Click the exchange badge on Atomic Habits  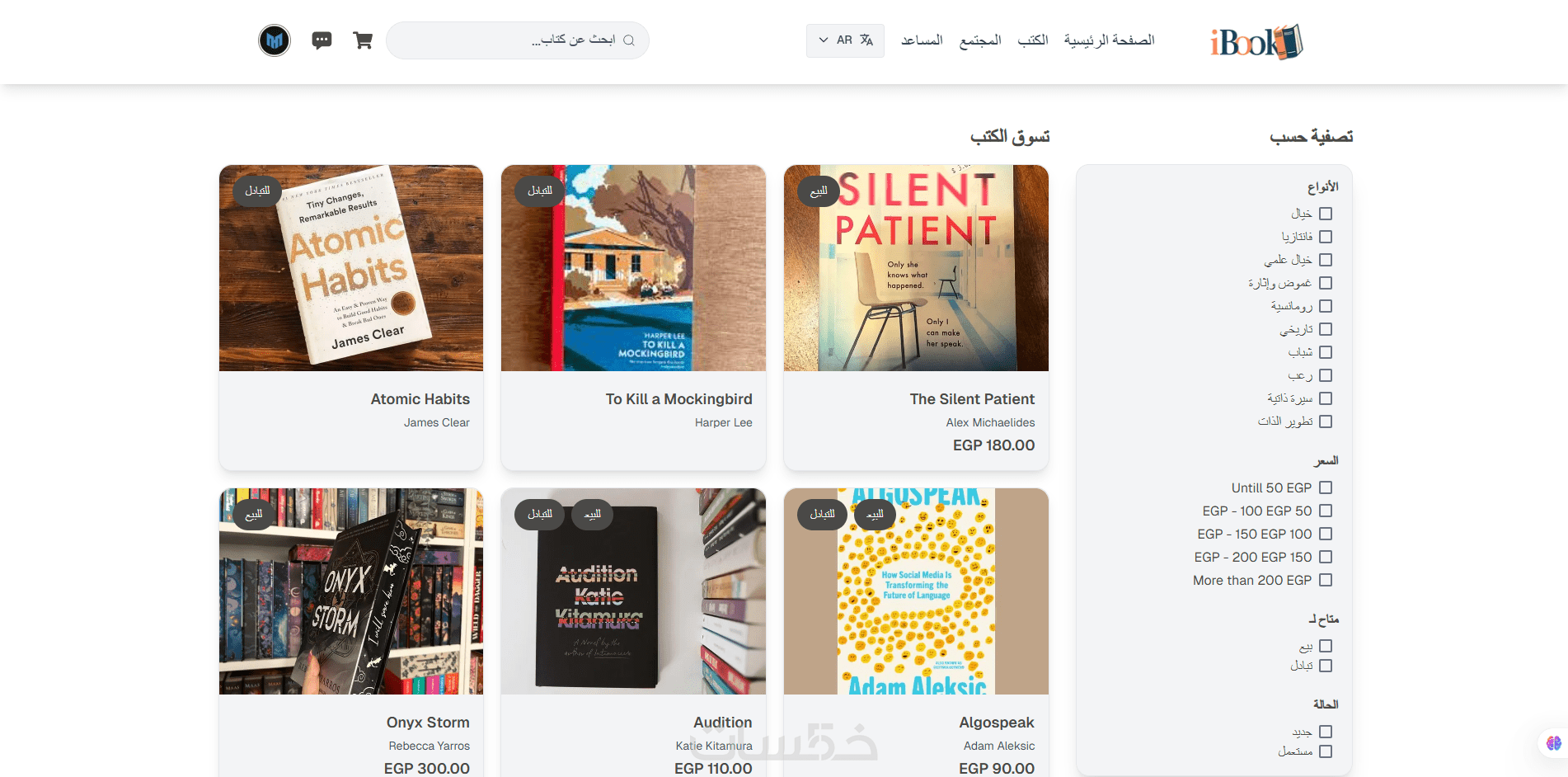tap(257, 191)
